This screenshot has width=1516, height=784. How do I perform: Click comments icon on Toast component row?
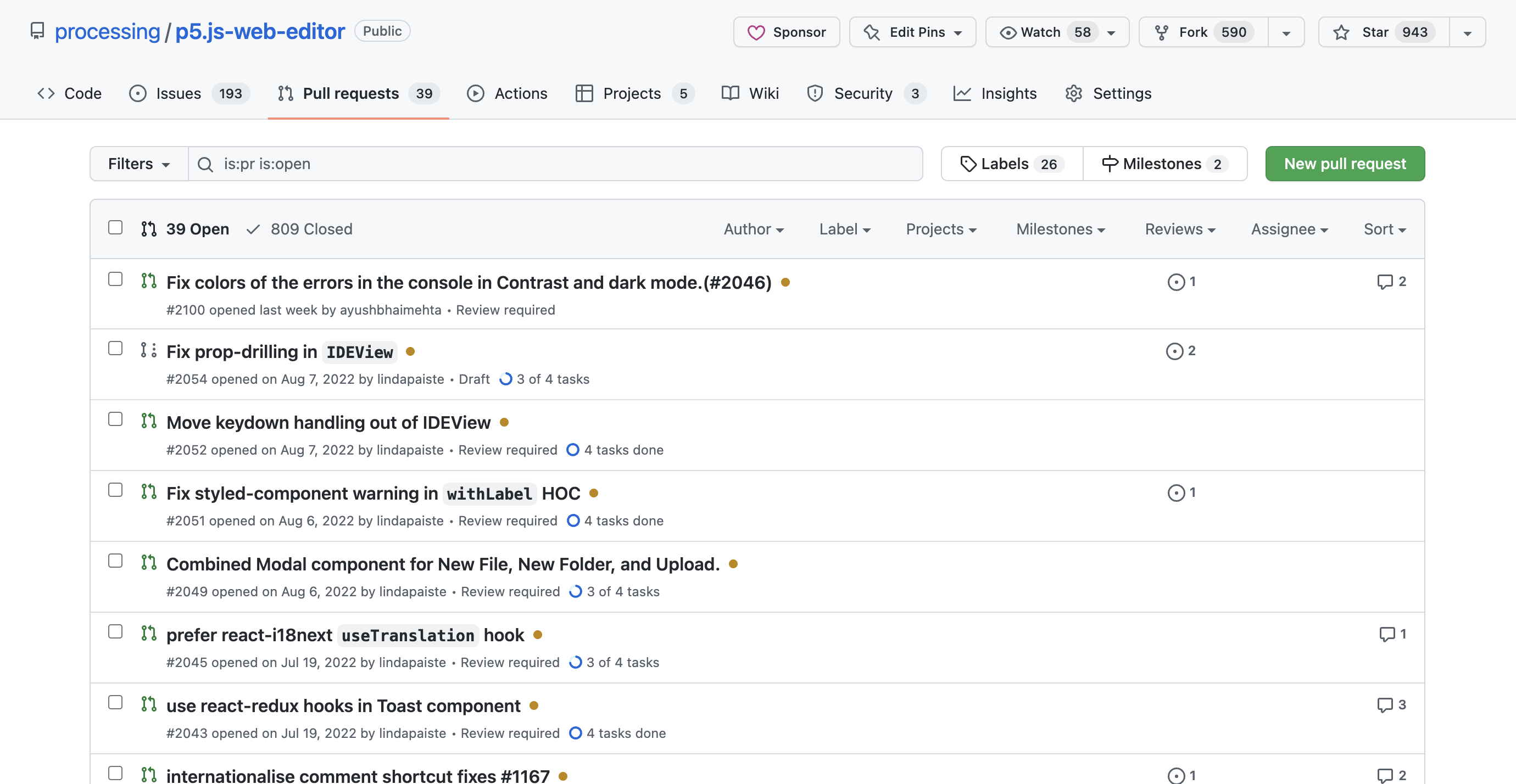[x=1385, y=704]
